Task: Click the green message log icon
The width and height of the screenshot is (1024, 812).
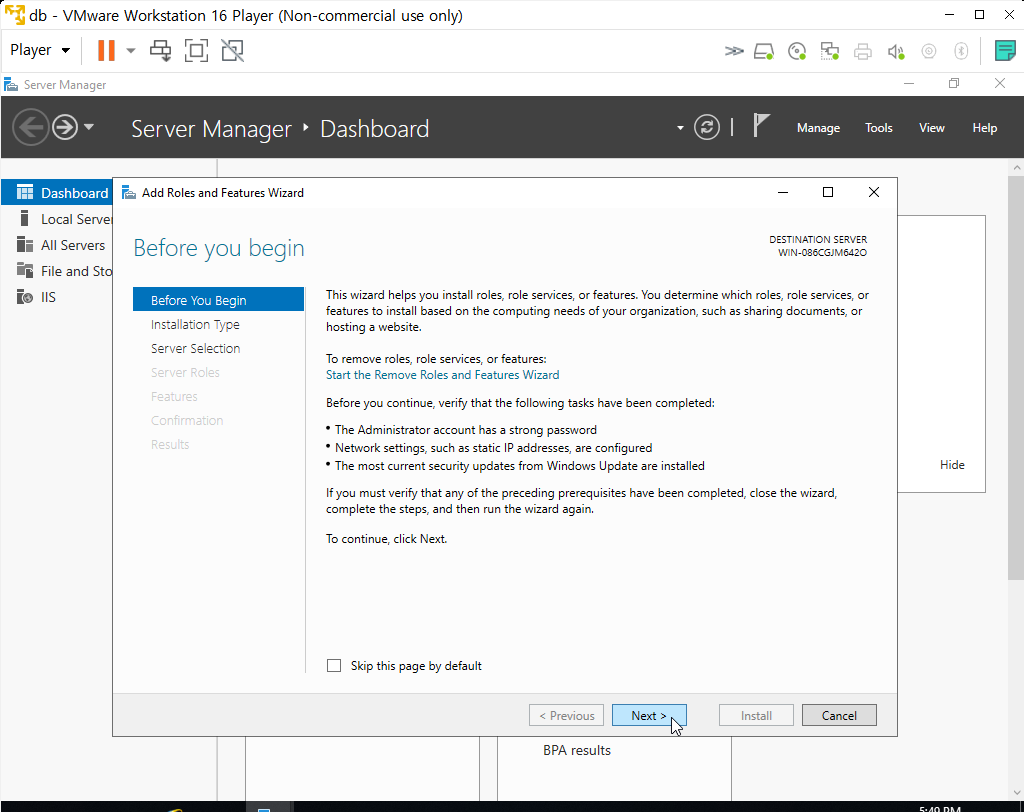Action: [x=1005, y=50]
